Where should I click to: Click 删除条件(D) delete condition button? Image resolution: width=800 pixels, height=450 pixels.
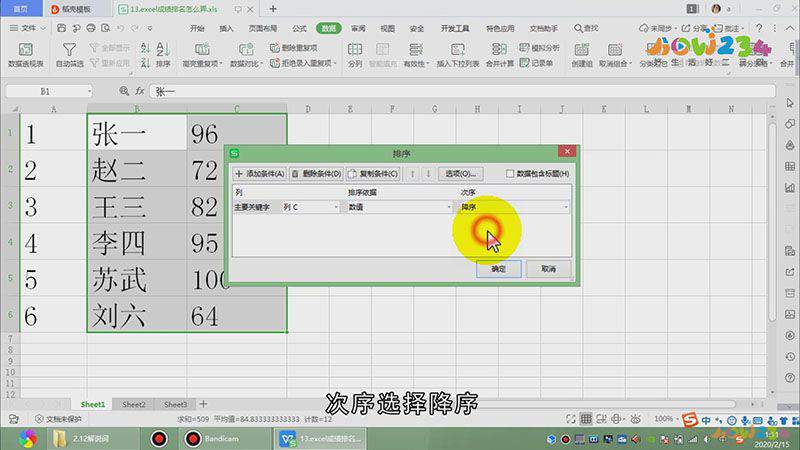(316, 174)
